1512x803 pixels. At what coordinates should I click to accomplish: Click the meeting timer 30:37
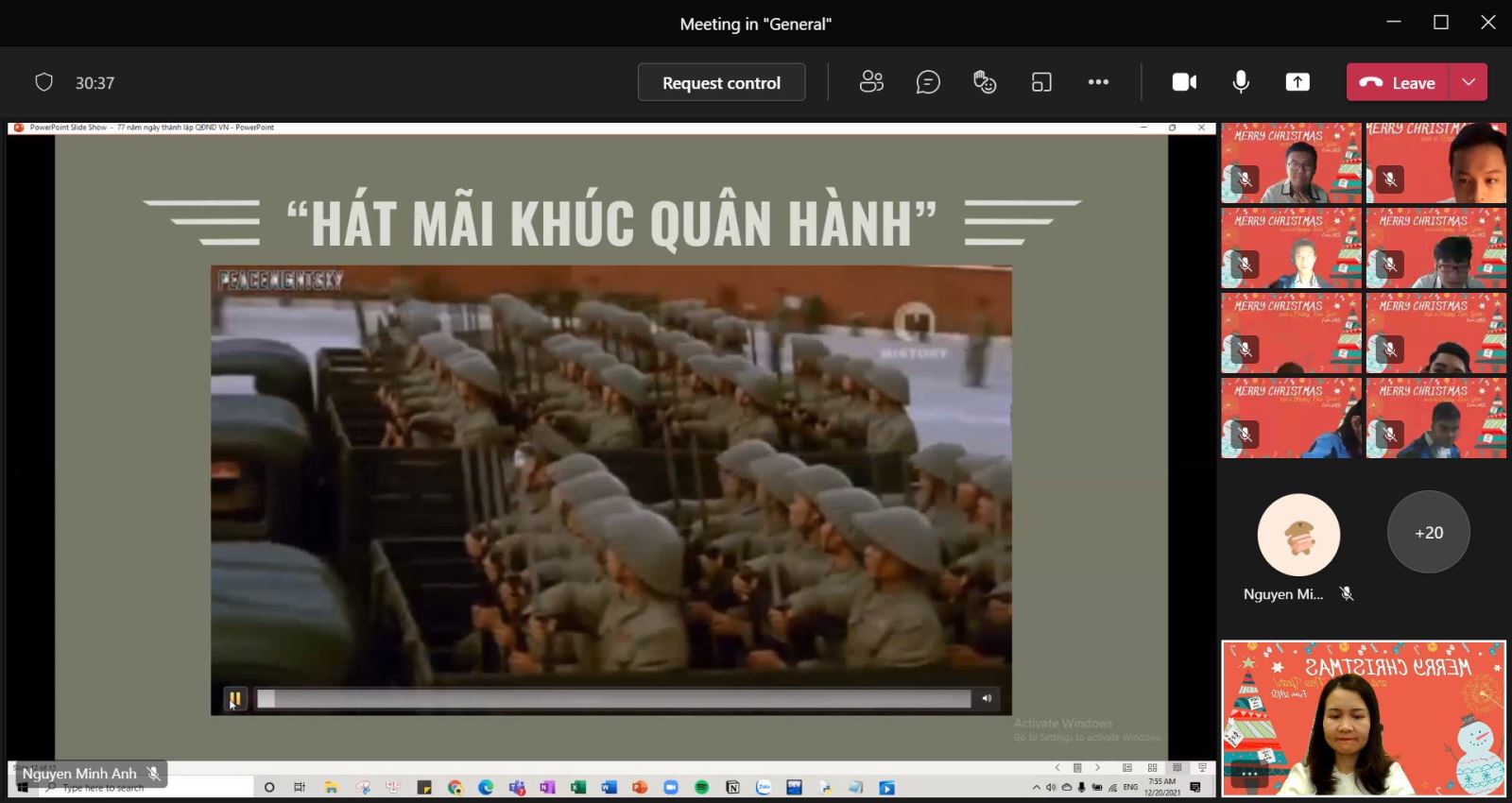pos(94,83)
